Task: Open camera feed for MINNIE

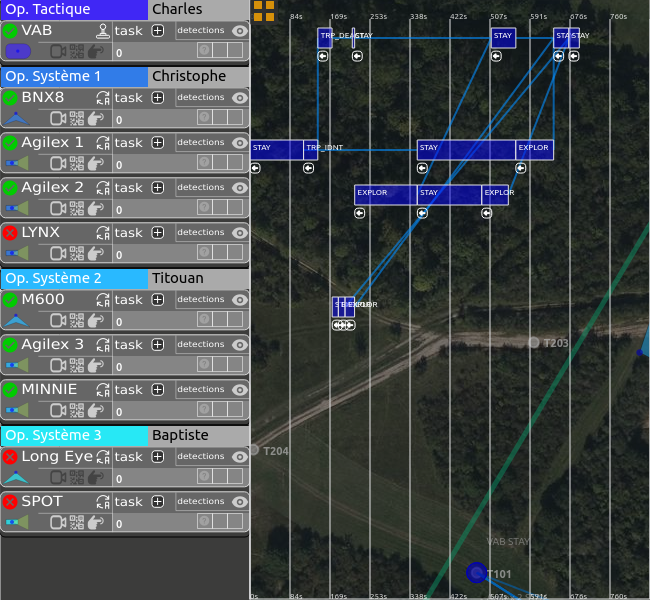Action: (x=58, y=410)
